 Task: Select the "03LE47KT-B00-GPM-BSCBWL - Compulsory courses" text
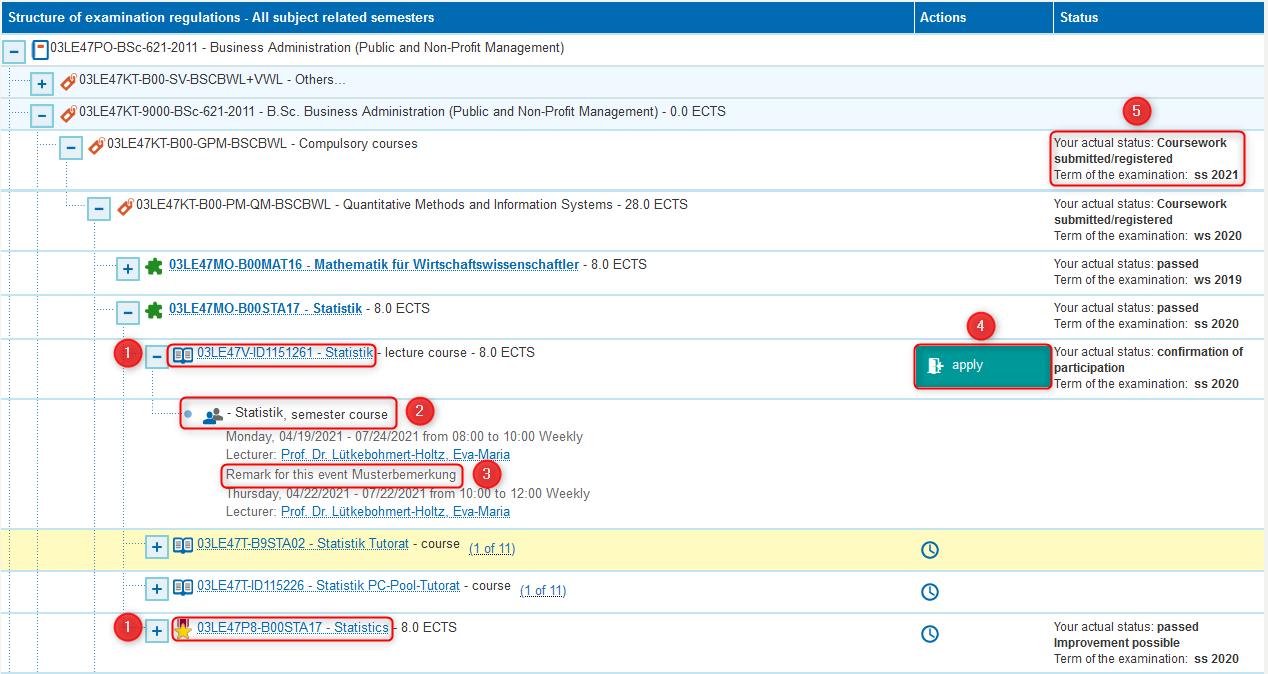point(262,144)
